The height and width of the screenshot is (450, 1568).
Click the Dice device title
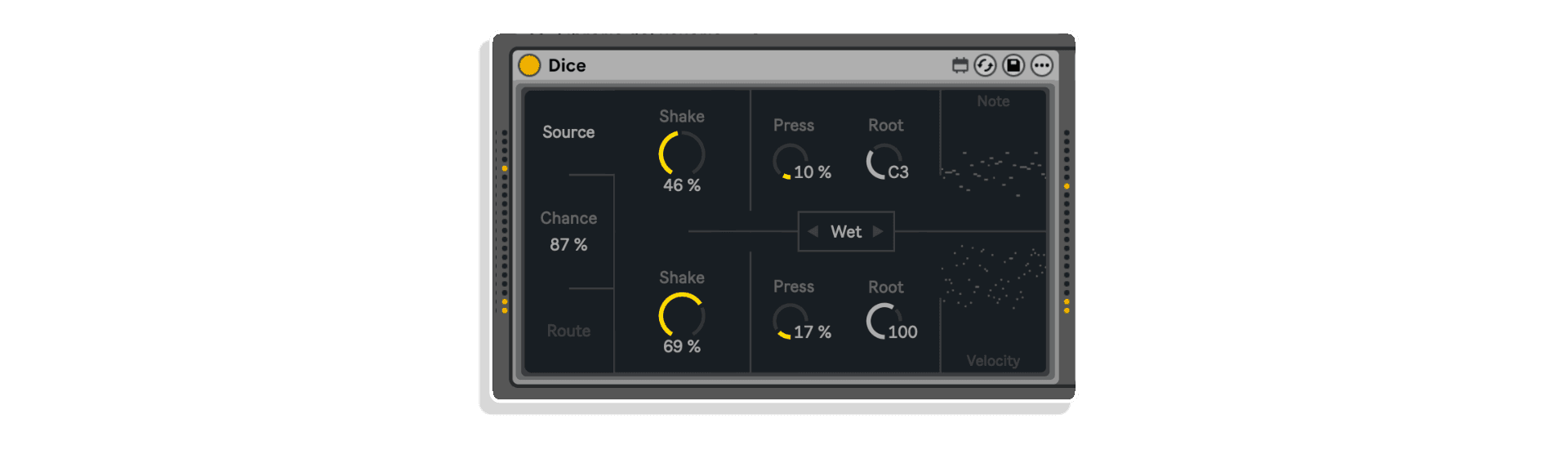click(x=567, y=65)
